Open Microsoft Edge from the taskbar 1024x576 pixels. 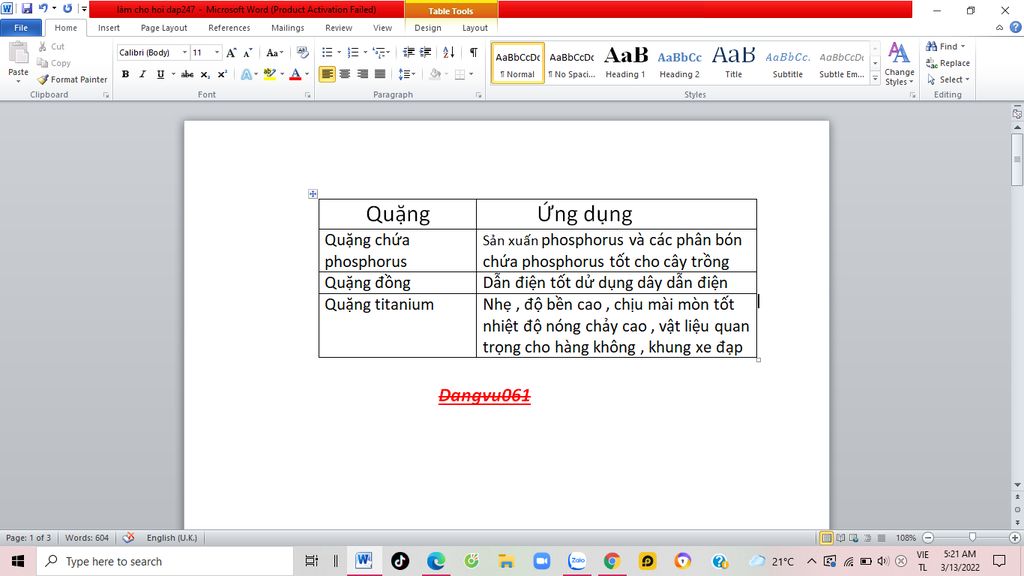click(436, 561)
